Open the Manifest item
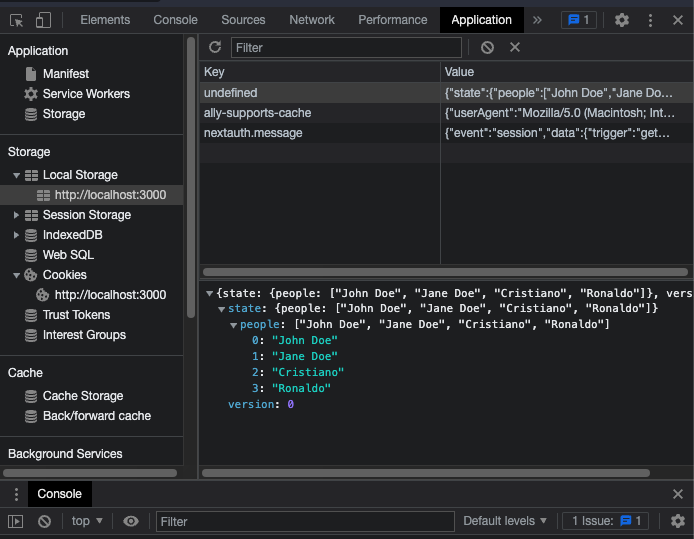 [x=66, y=74]
